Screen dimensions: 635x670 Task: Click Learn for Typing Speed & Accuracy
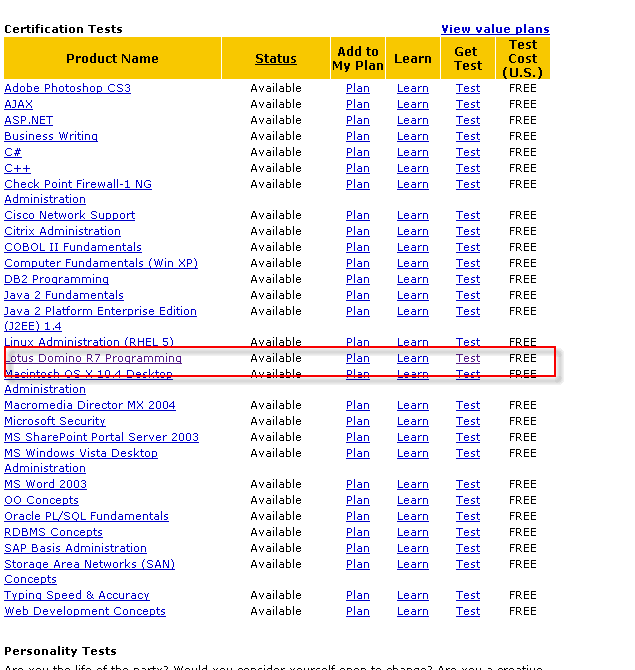pyautogui.click(x=412, y=595)
